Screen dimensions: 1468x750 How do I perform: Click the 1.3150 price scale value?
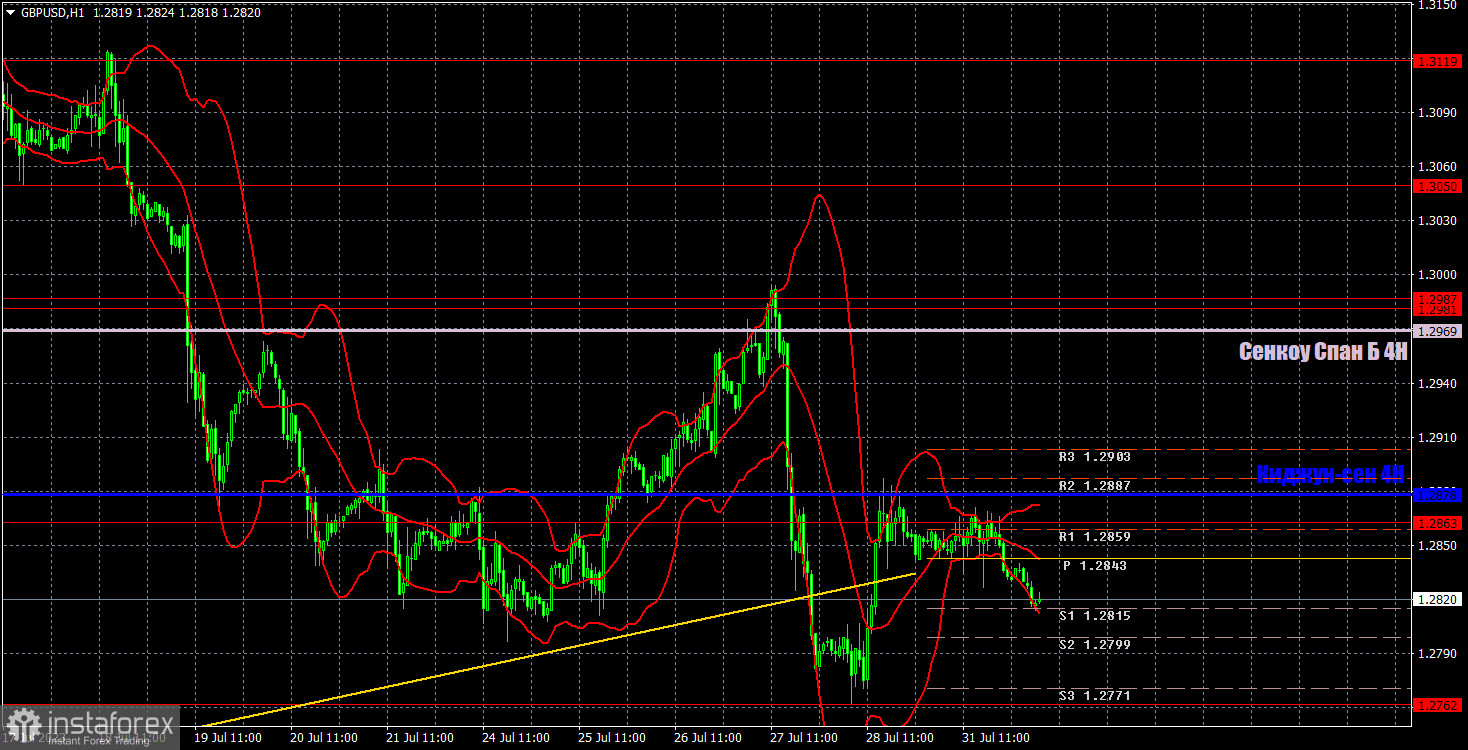tap(1437, 6)
